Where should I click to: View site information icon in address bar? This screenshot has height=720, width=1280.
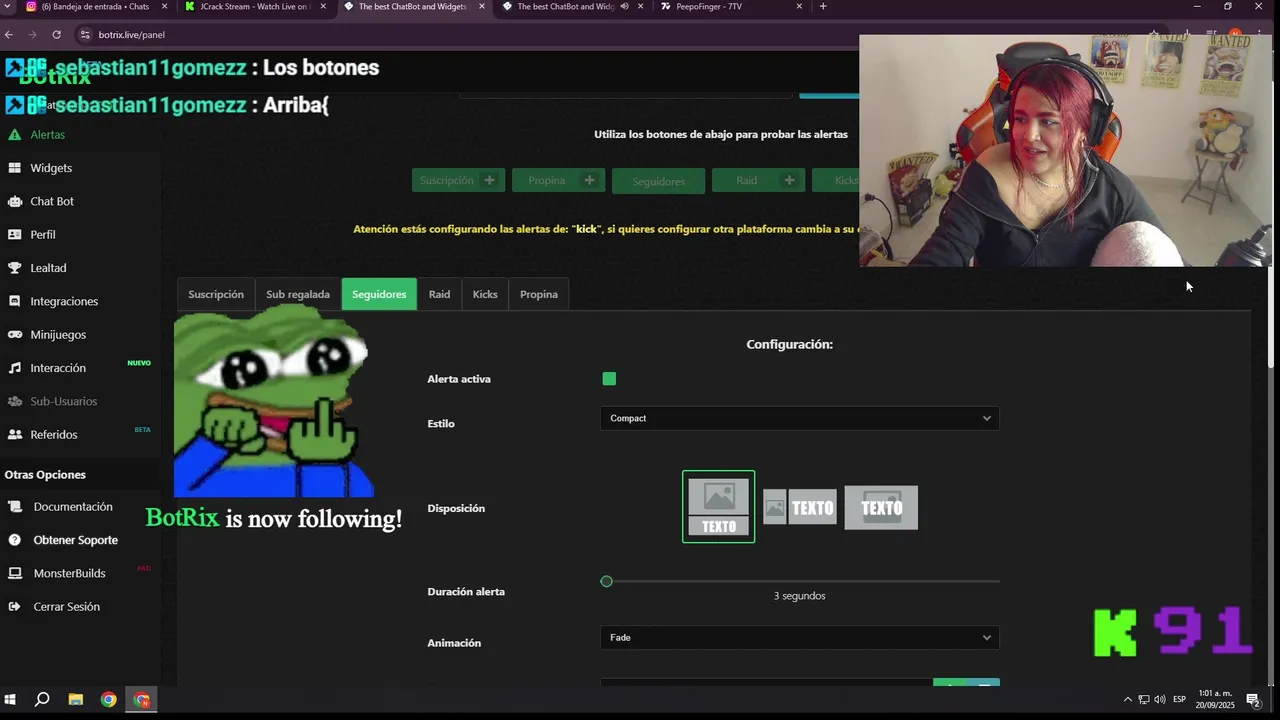[x=84, y=34]
